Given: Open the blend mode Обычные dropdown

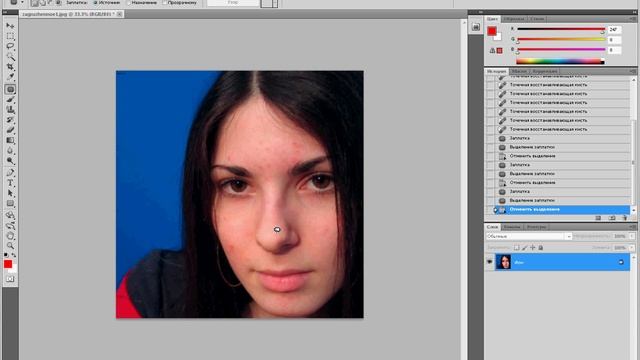Looking at the screenshot, I should 529,236.
